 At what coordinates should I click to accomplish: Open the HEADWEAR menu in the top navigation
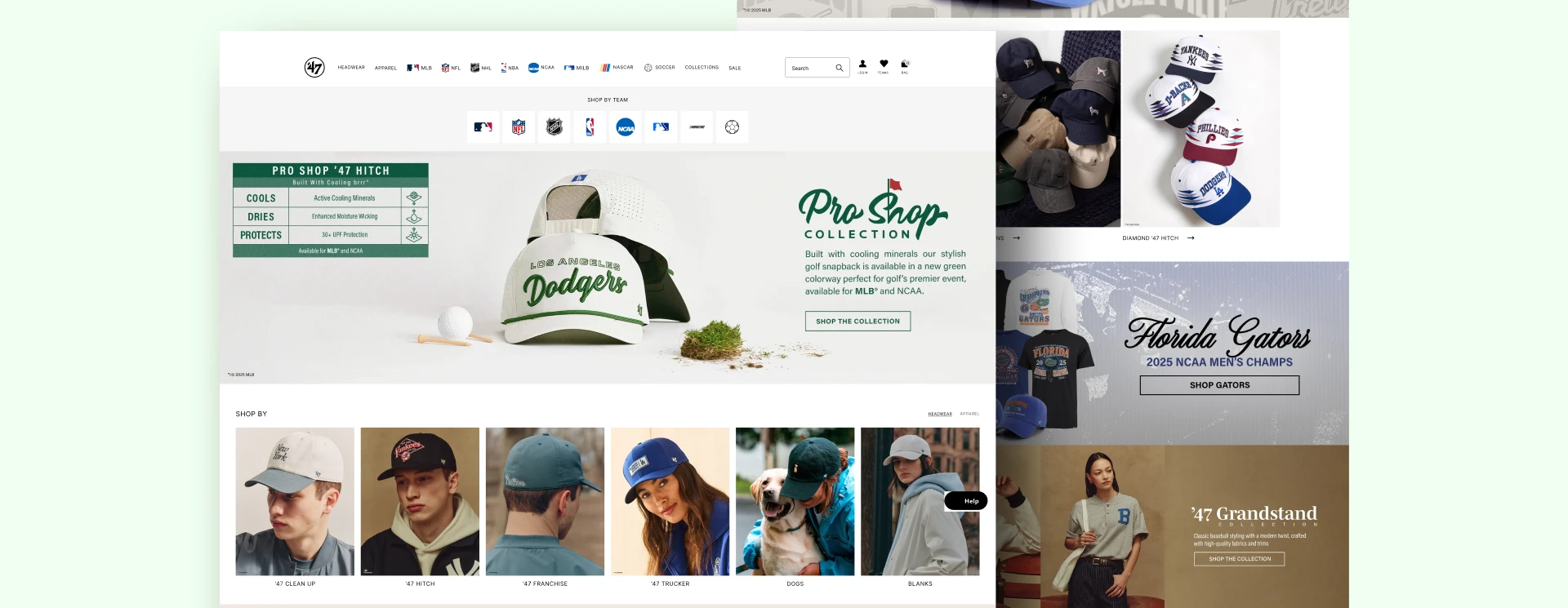(x=351, y=68)
